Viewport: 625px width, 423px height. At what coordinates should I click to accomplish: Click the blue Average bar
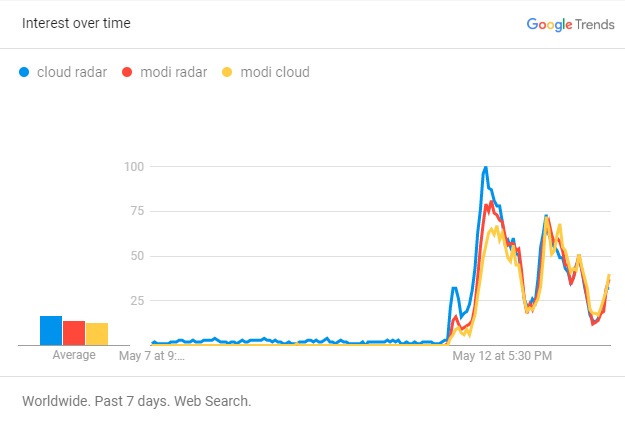coord(51,331)
